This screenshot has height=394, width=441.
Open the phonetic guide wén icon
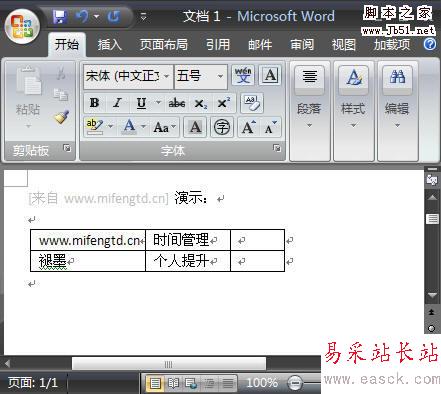click(x=243, y=75)
